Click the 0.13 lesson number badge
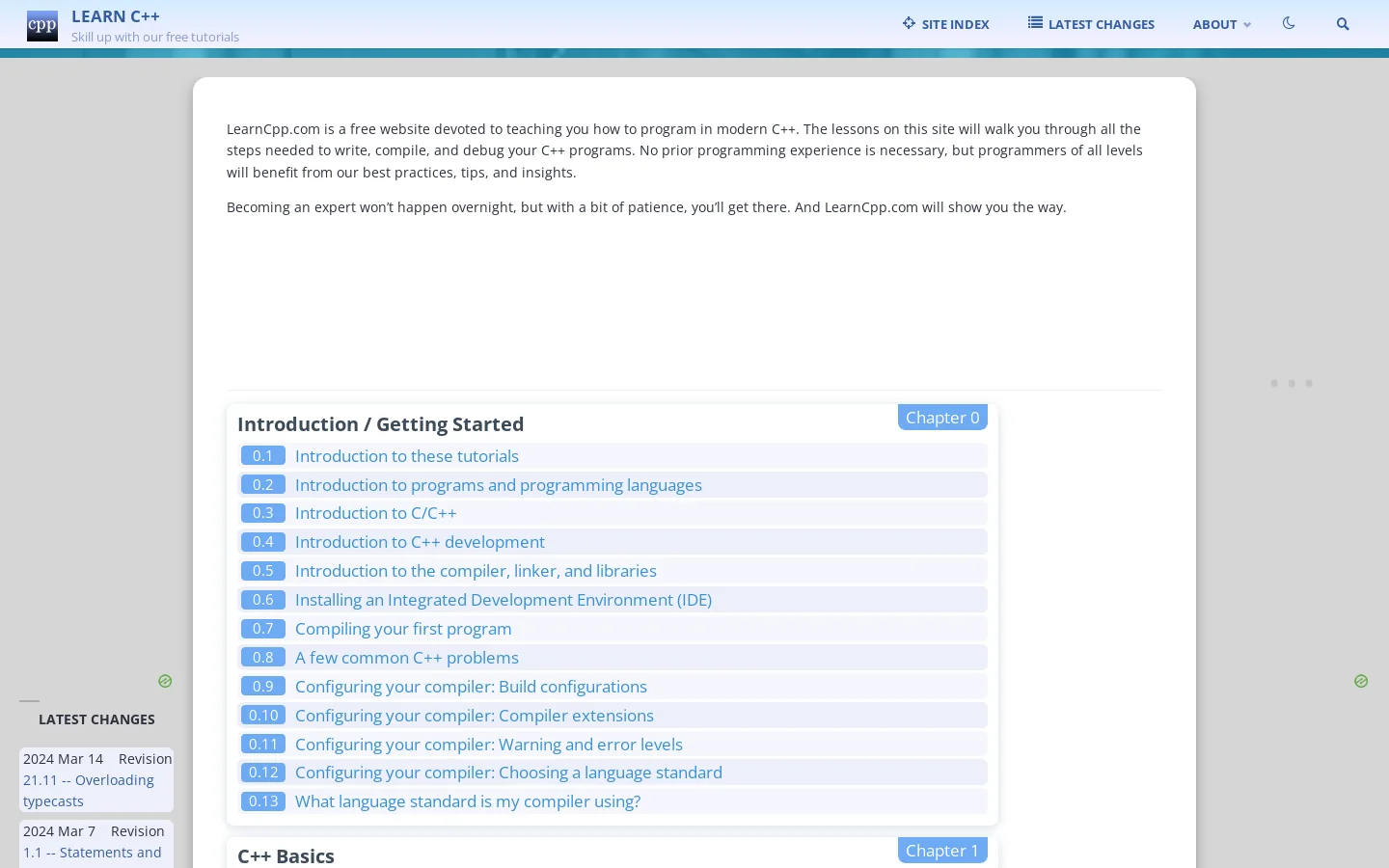1389x868 pixels. [263, 800]
